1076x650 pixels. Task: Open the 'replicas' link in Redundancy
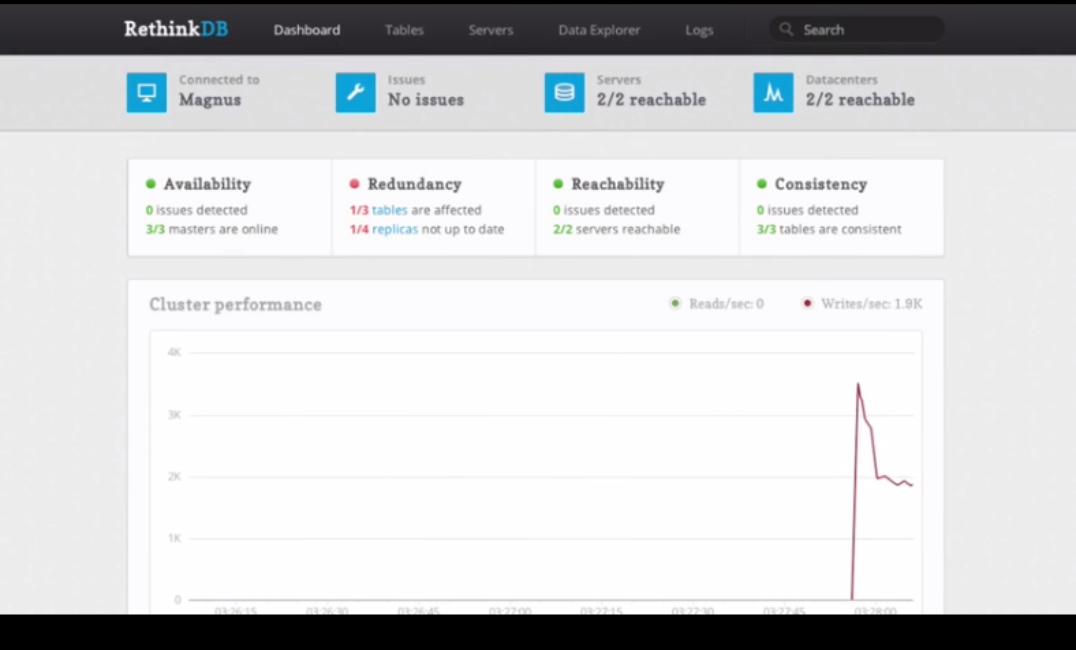395,229
